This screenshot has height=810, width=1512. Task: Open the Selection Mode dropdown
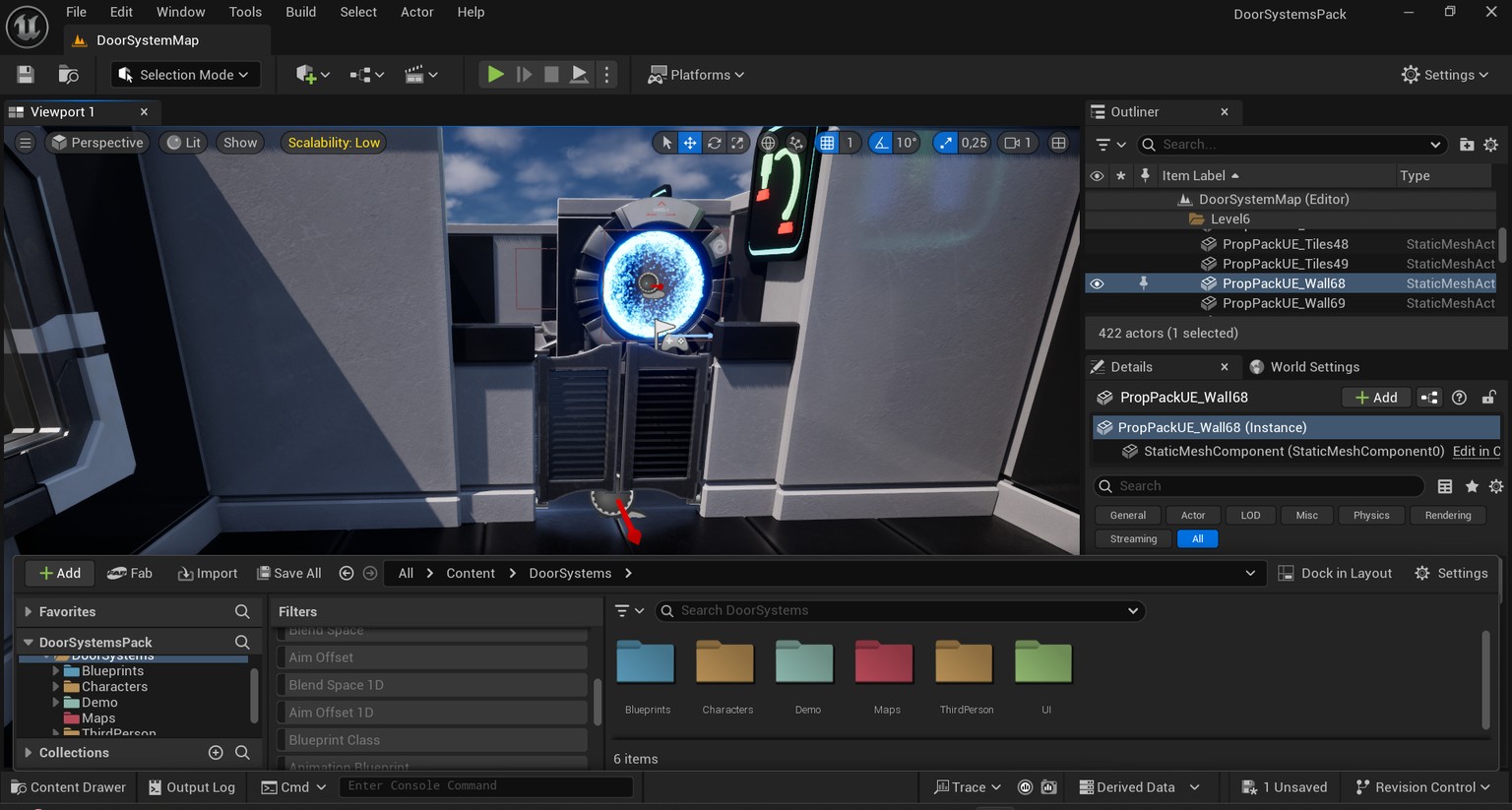click(x=185, y=75)
